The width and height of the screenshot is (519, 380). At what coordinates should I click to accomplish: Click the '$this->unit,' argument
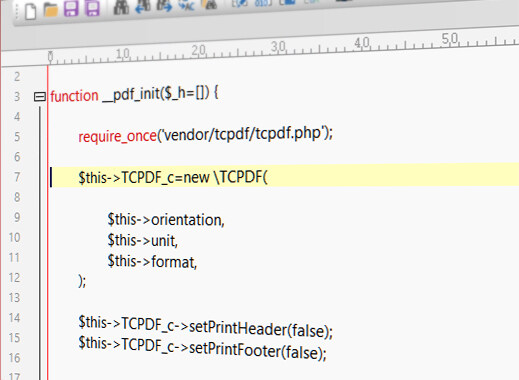click(x=143, y=240)
